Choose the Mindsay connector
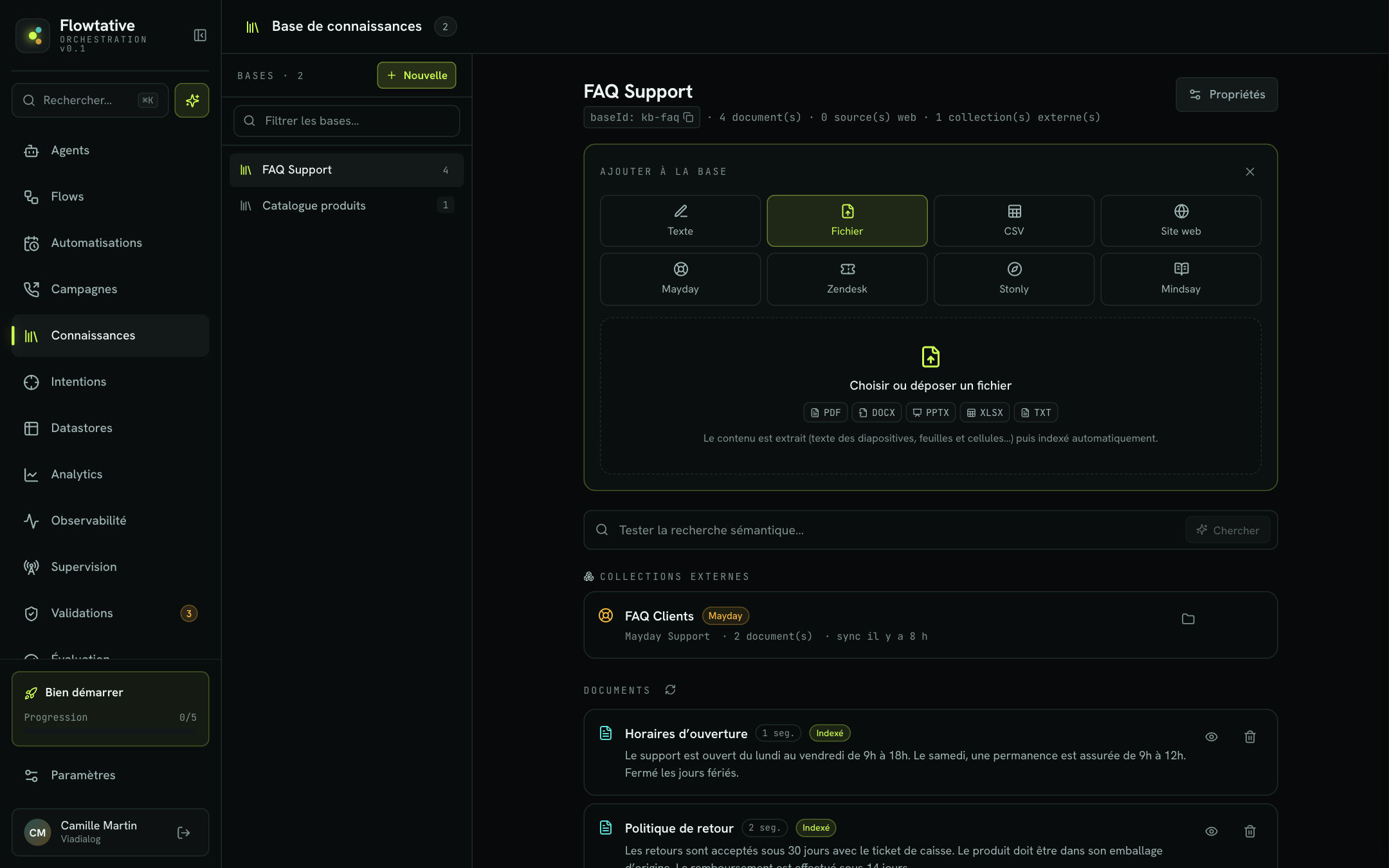Image resolution: width=1389 pixels, height=868 pixels. point(1181,278)
